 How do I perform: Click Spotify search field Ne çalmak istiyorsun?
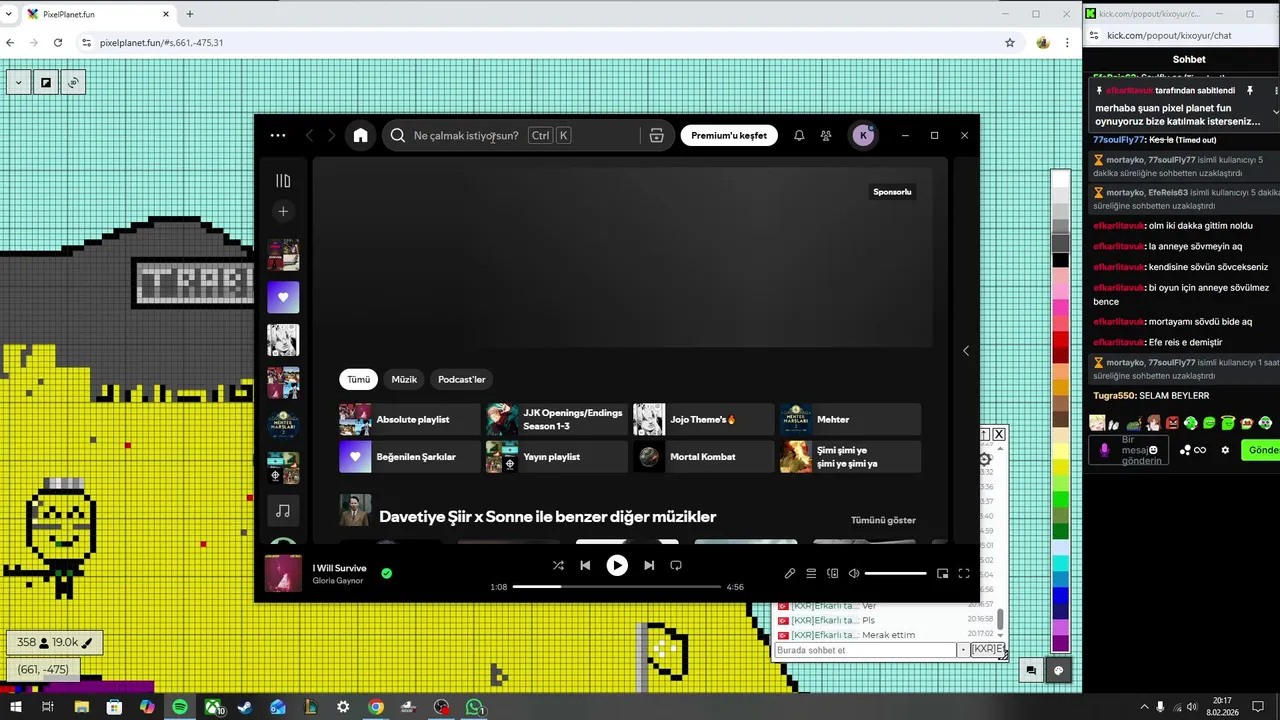pyautogui.click(x=466, y=136)
